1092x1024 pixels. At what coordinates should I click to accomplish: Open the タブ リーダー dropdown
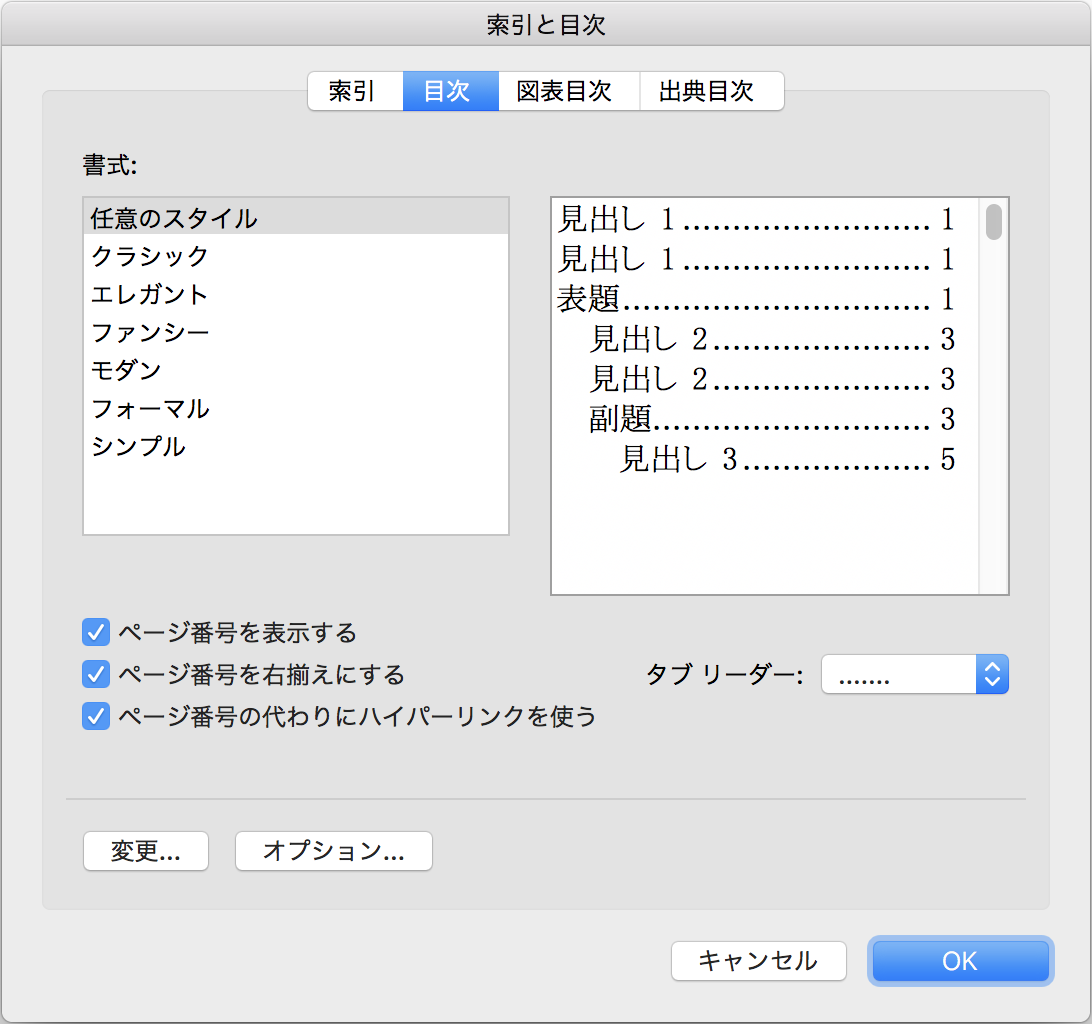click(x=914, y=675)
